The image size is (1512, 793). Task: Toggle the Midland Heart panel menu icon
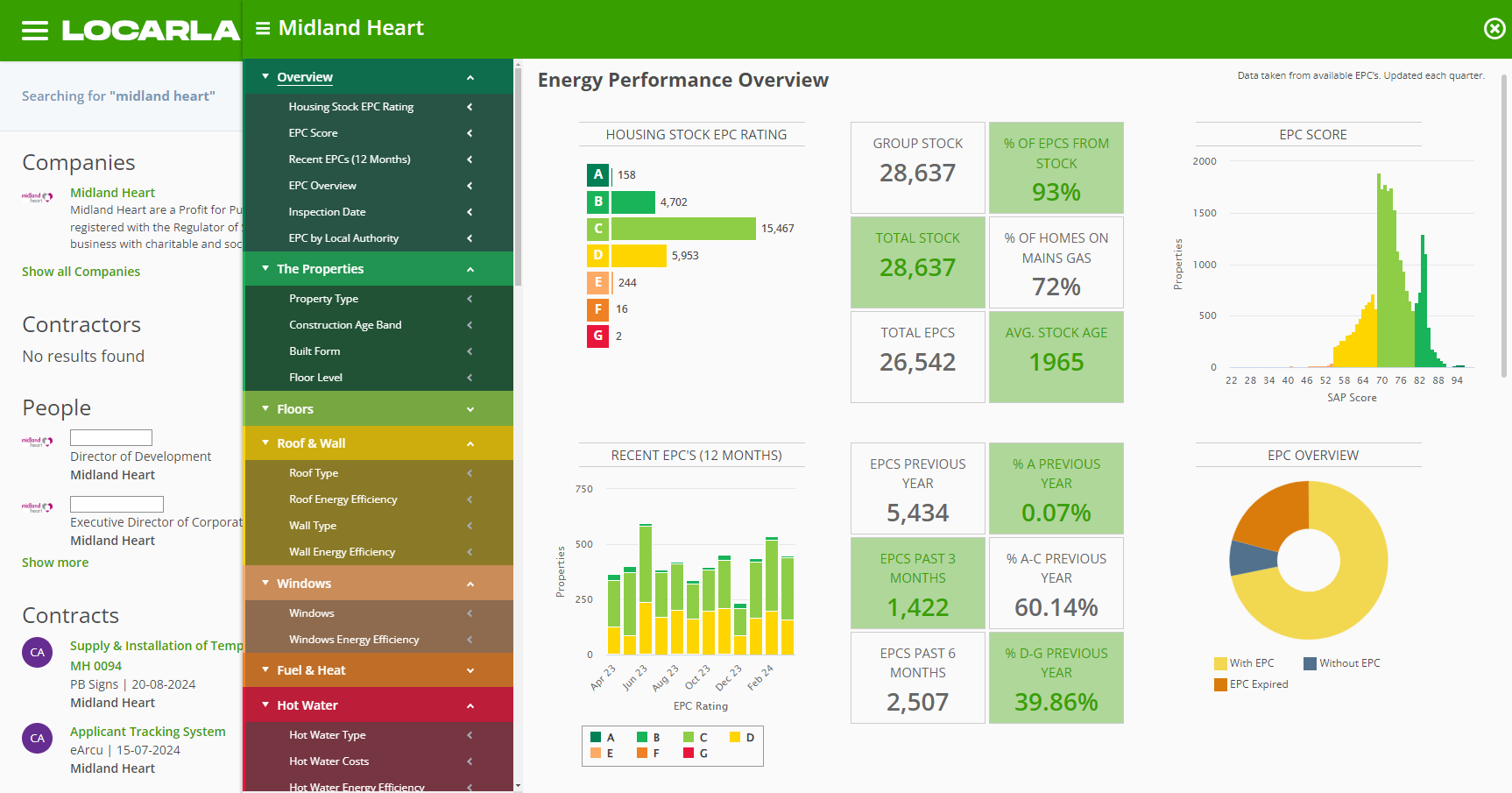point(263,29)
